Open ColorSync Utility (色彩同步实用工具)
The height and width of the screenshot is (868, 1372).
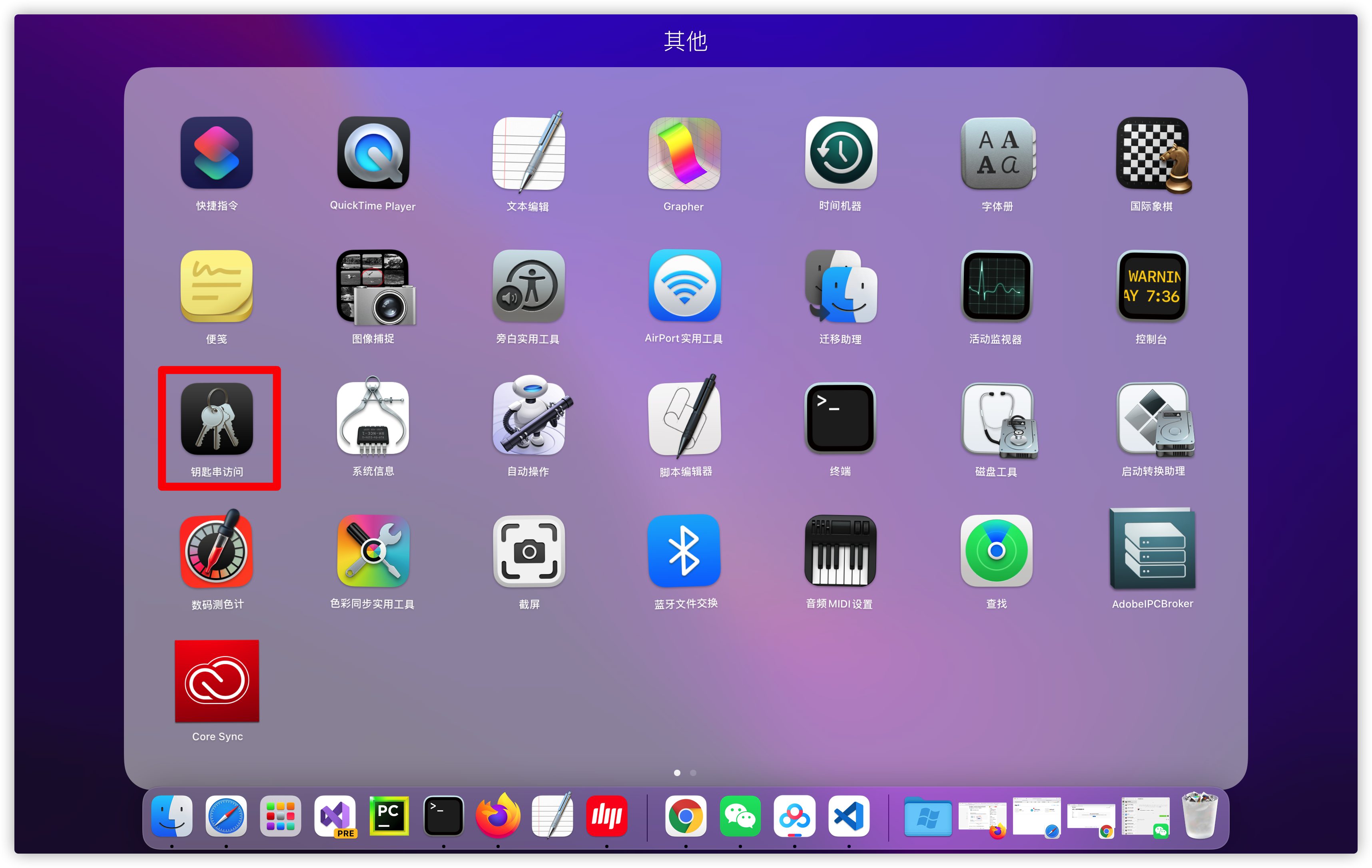(x=373, y=551)
